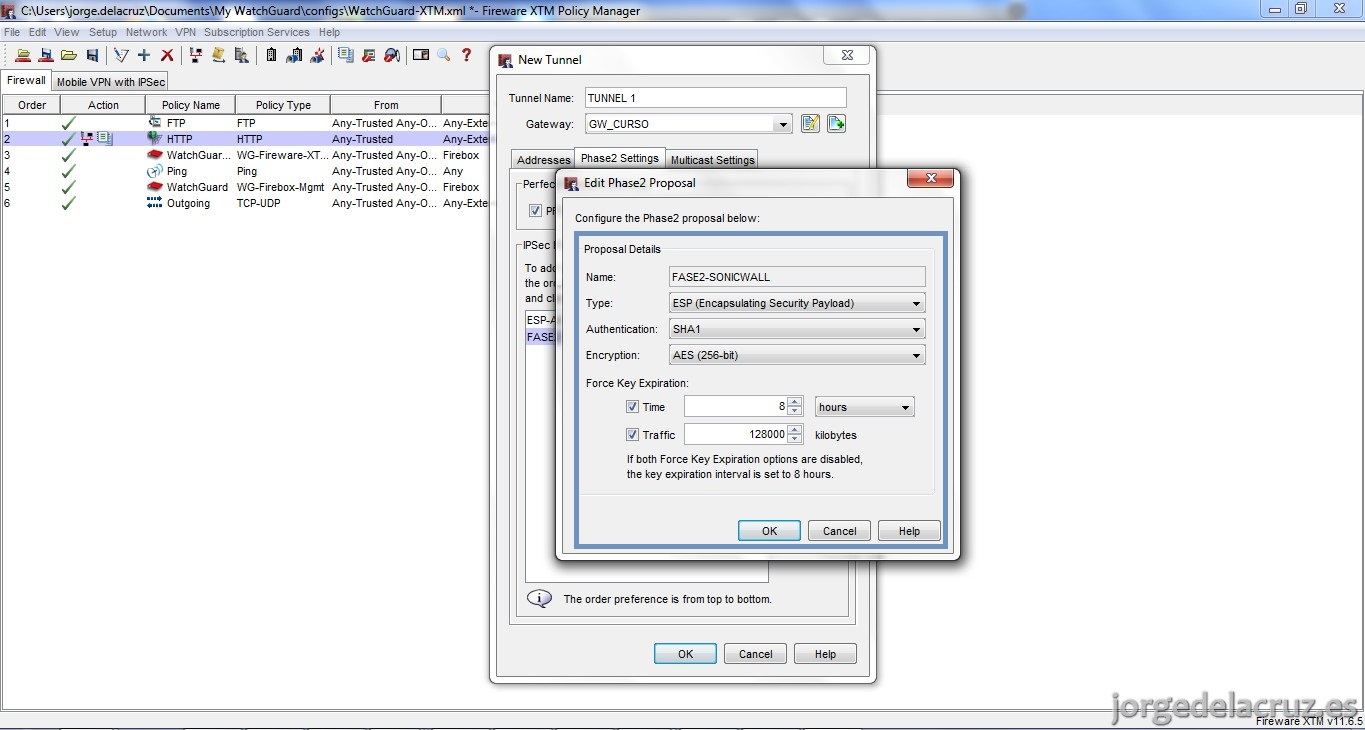Click the new gateway icon with green arrow

(x=836, y=124)
